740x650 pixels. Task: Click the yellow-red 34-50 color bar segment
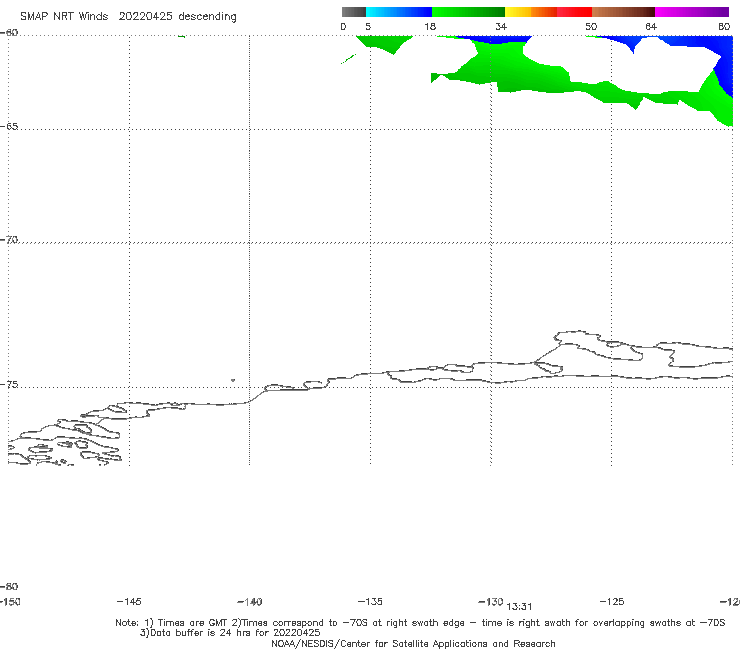point(548,12)
